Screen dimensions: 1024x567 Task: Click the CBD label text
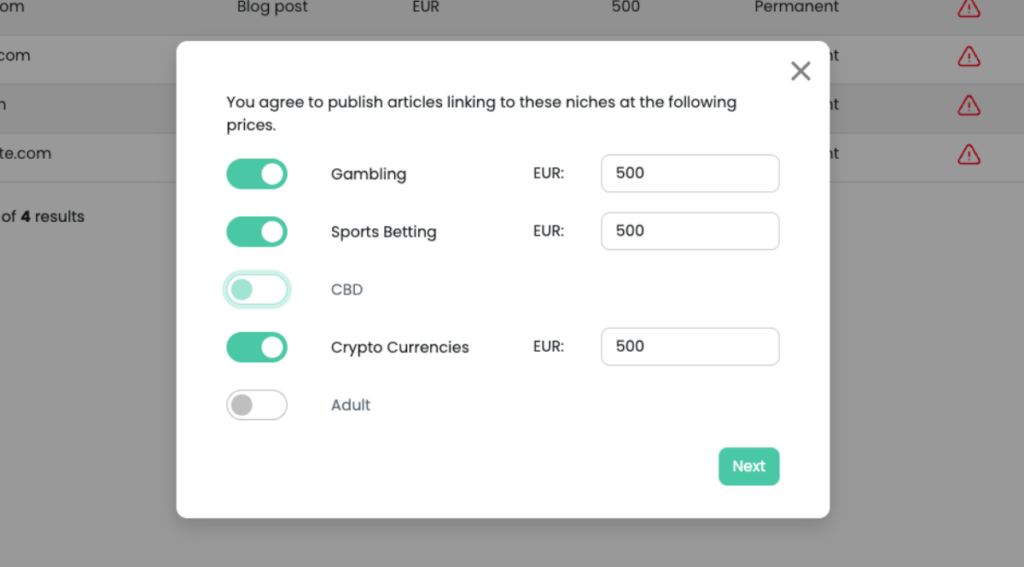(347, 289)
